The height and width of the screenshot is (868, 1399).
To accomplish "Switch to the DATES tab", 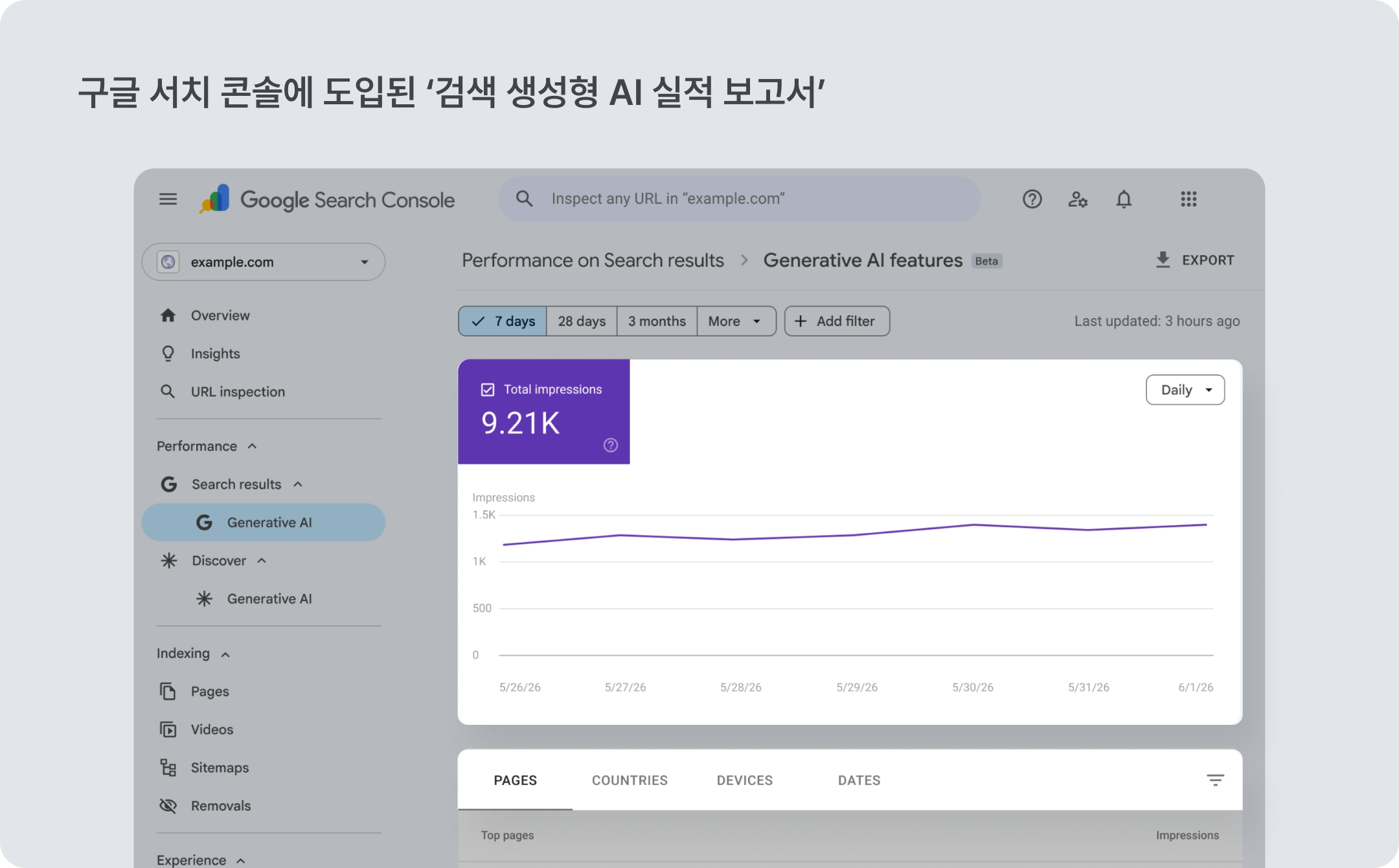I will click(859, 780).
